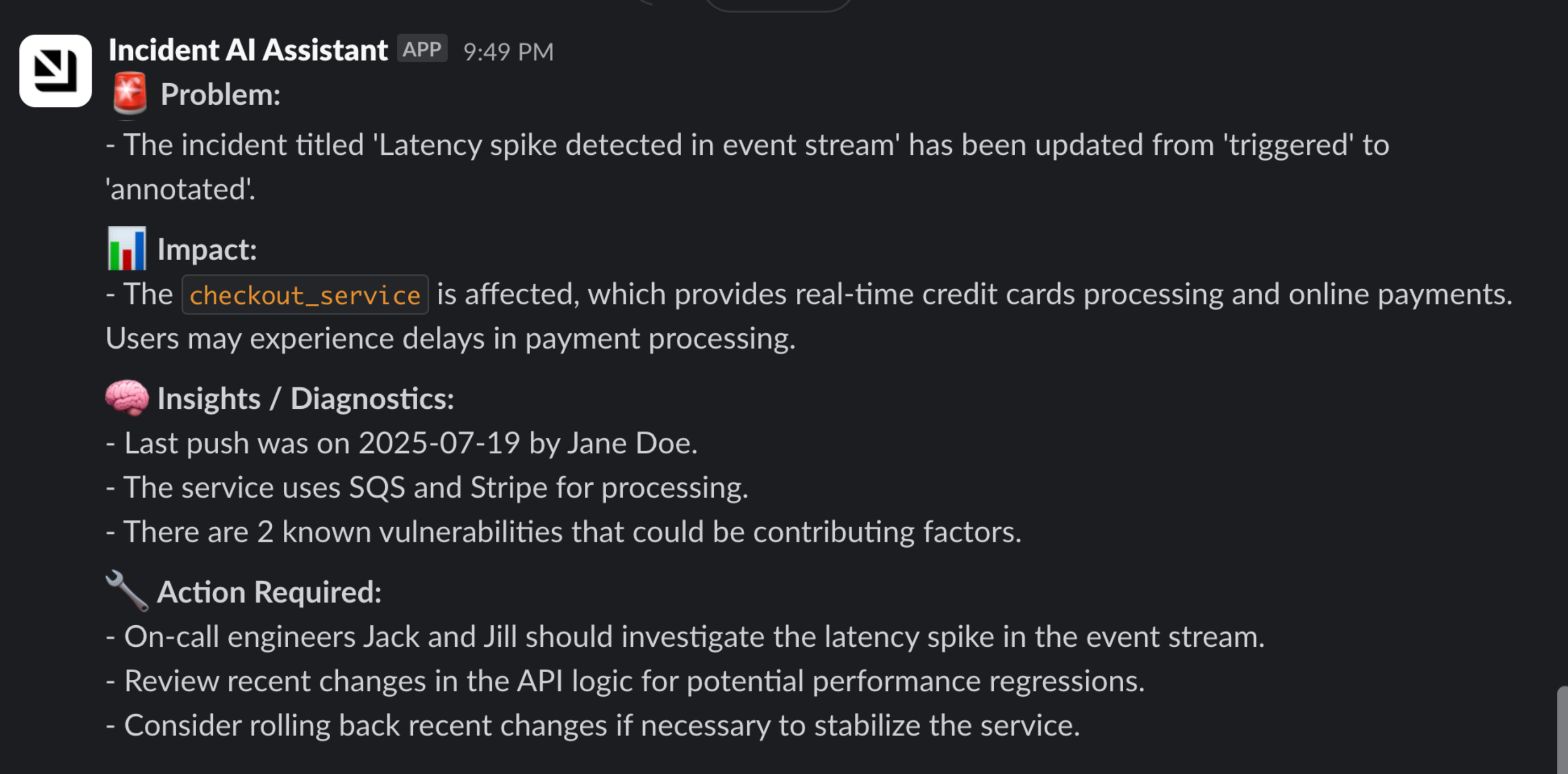Click the rolling back recent changes line
This screenshot has height=774, width=1568.
pos(593,726)
